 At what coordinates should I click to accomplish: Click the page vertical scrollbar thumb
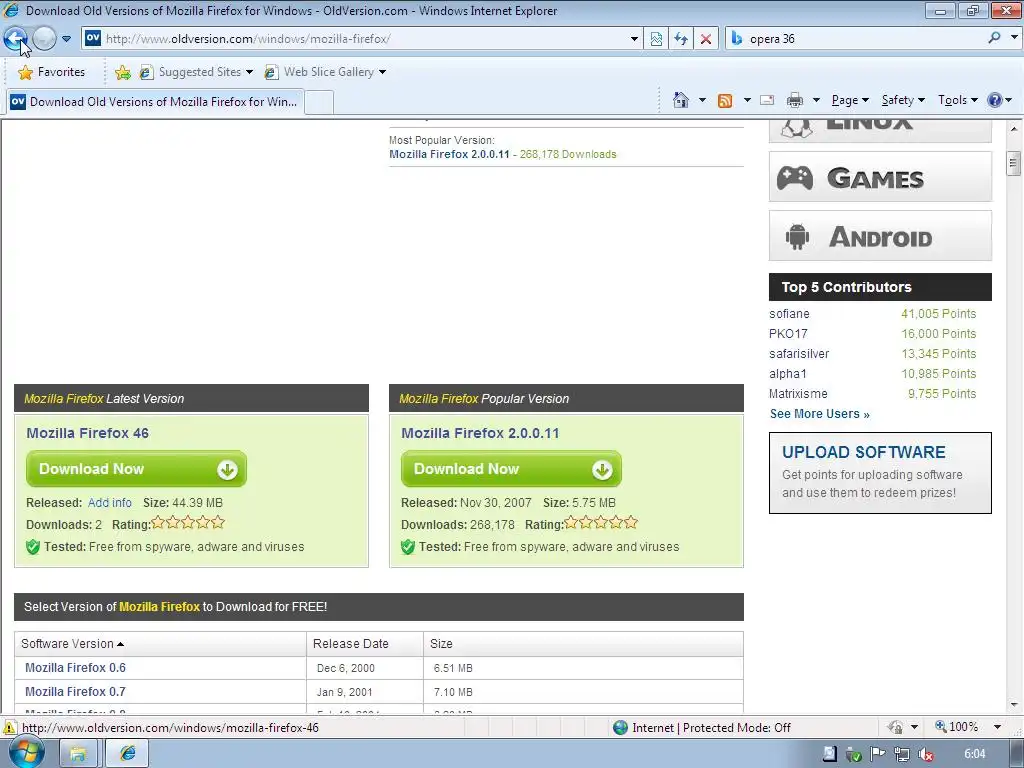[x=1014, y=163]
